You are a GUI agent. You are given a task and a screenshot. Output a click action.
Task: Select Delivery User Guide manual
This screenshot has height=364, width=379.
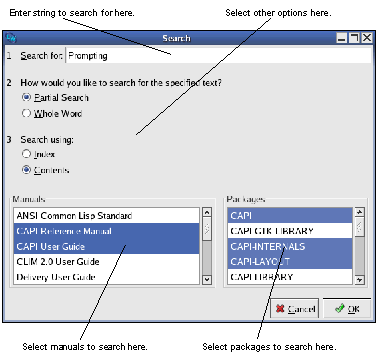coord(106,277)
